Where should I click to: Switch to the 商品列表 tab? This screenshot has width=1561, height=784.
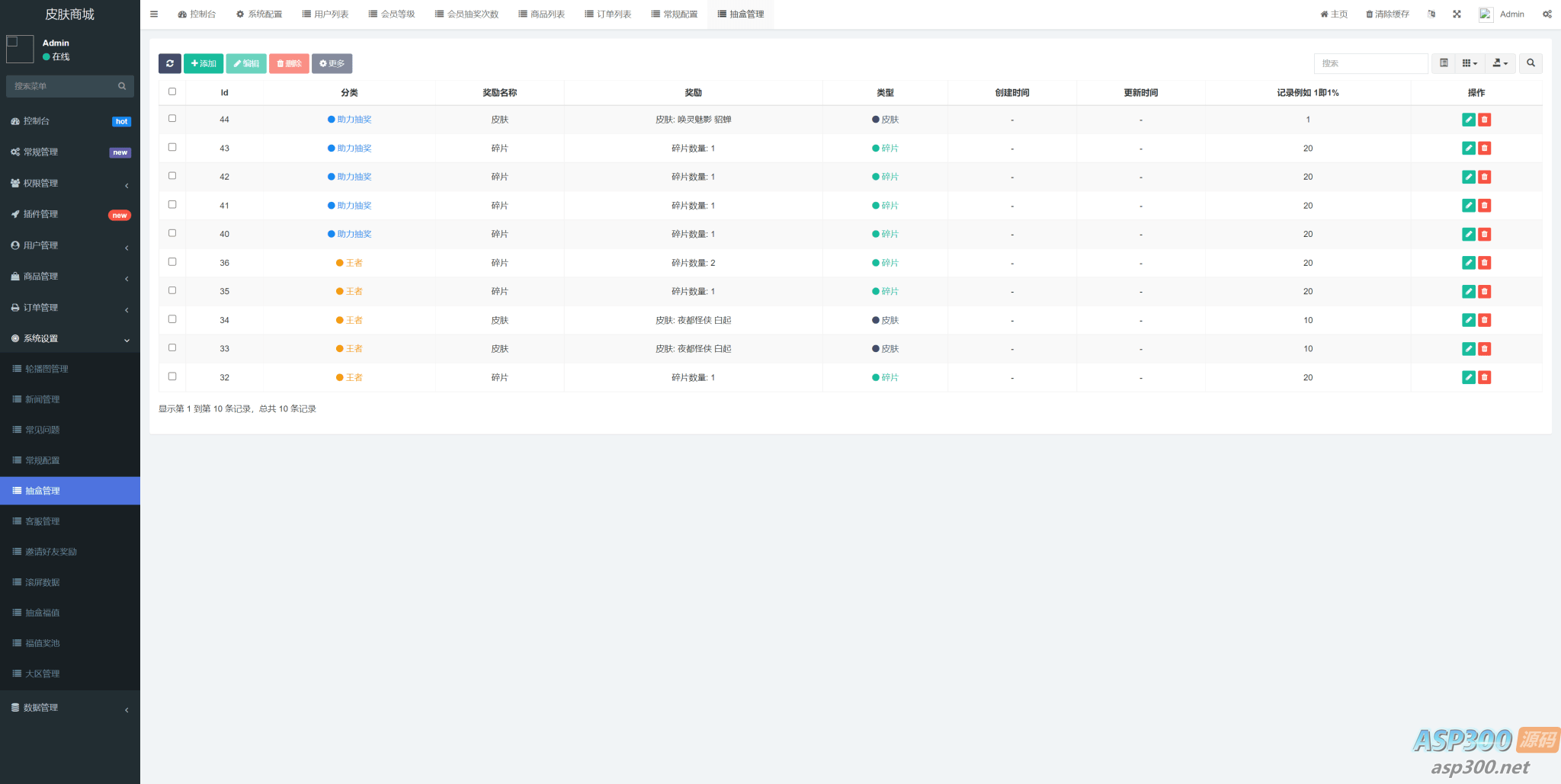click(541, 14)
